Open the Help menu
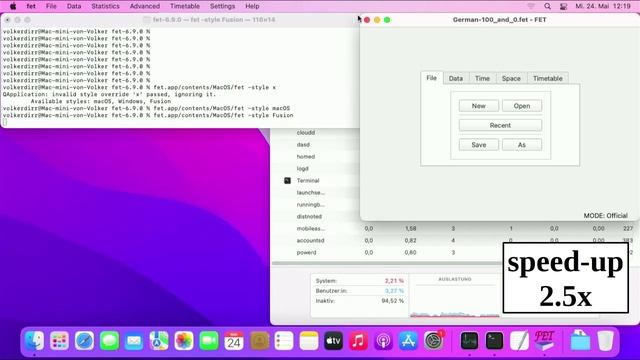This screenshot has height=360, width=640. pos(252,6)
